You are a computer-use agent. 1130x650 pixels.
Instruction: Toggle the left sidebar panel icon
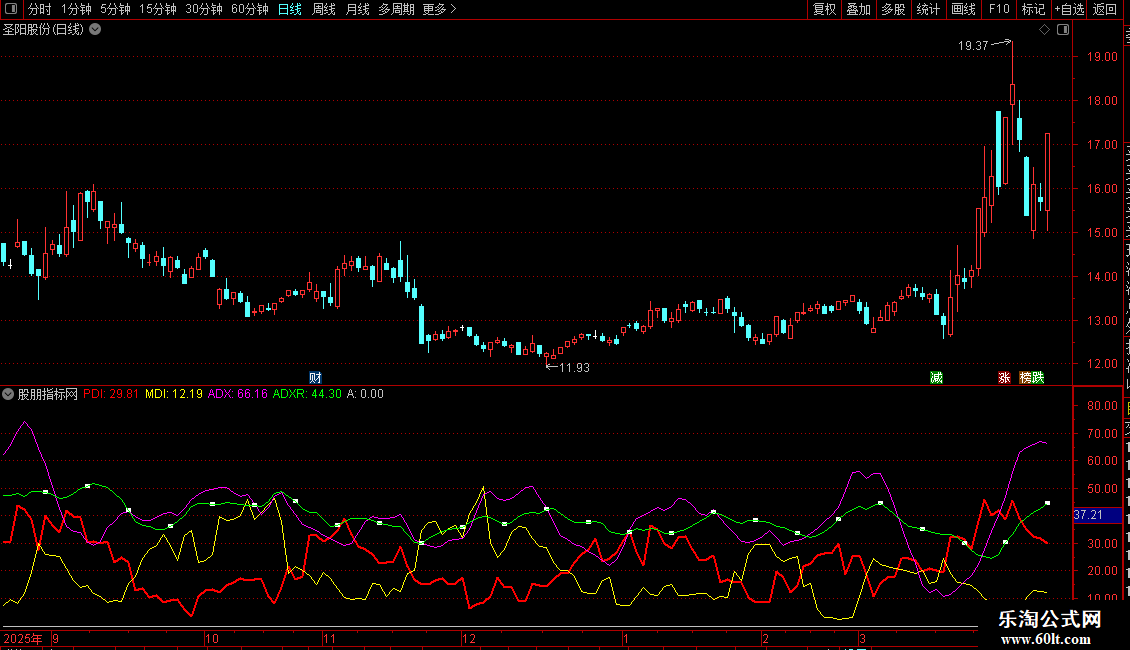[x=10, y=9]
